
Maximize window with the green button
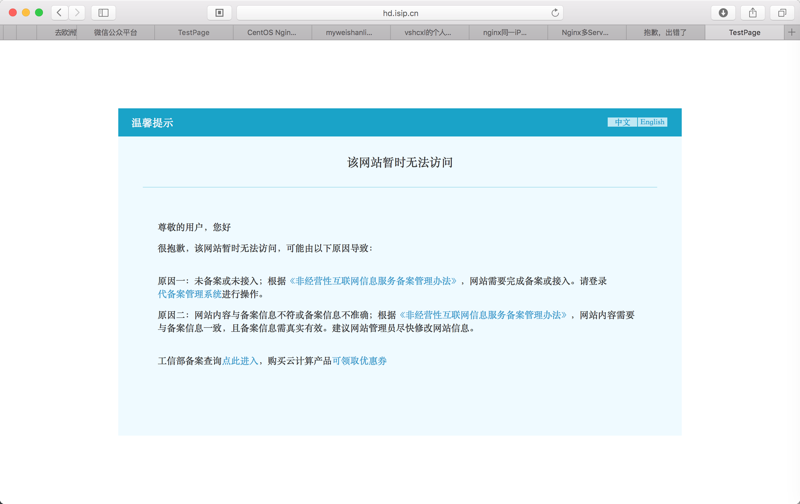[x=39, y=12]
